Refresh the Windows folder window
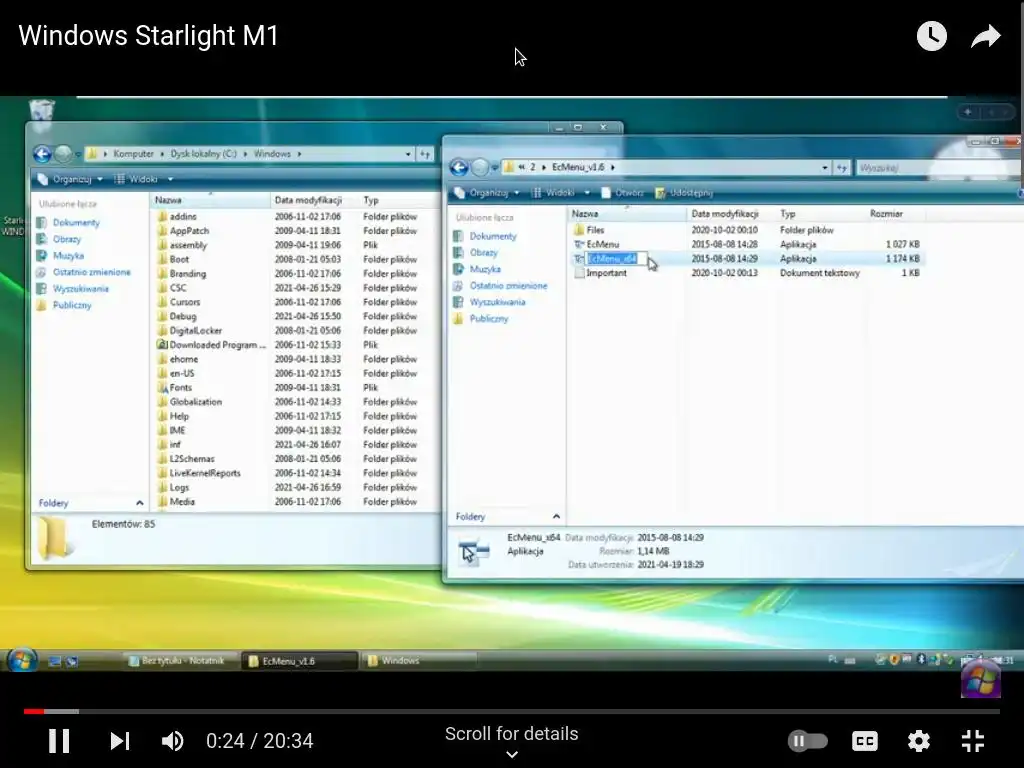1024x768 pixels. point(425,154)
